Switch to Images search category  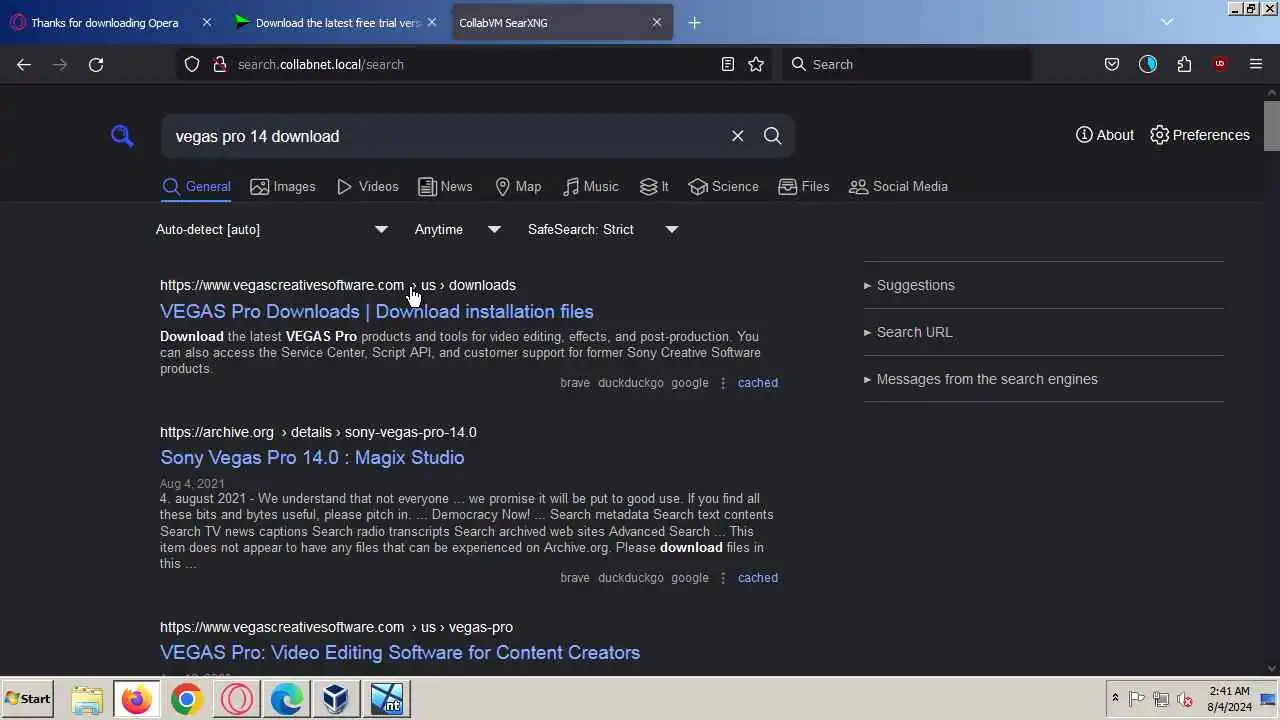[x=283, y=187]
